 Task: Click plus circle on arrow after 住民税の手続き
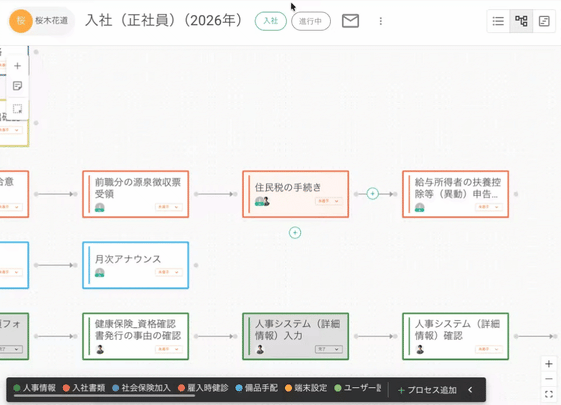pyautogui.click(x=372, y=194)
